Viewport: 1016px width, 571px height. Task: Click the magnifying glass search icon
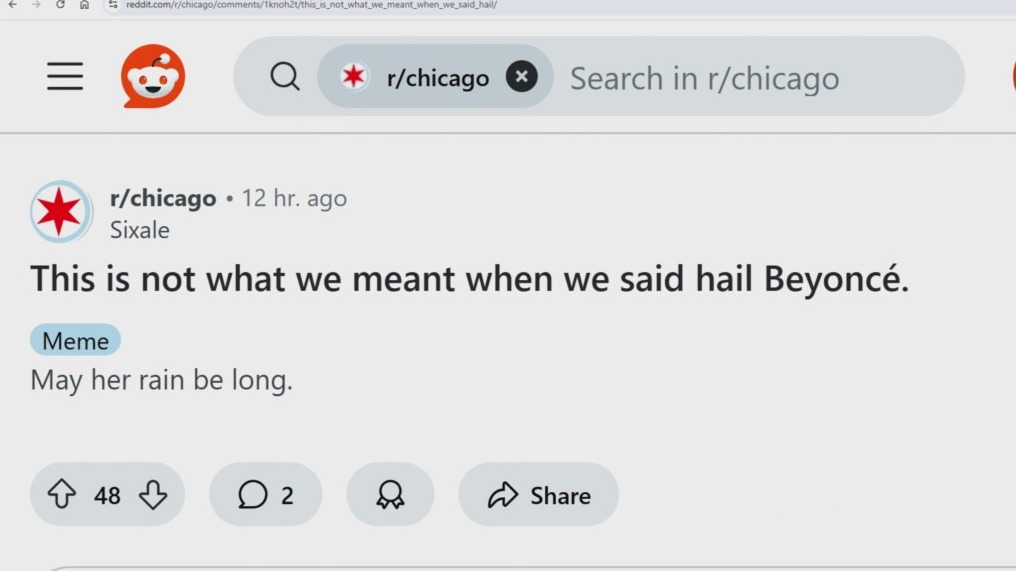coord(285,76)
